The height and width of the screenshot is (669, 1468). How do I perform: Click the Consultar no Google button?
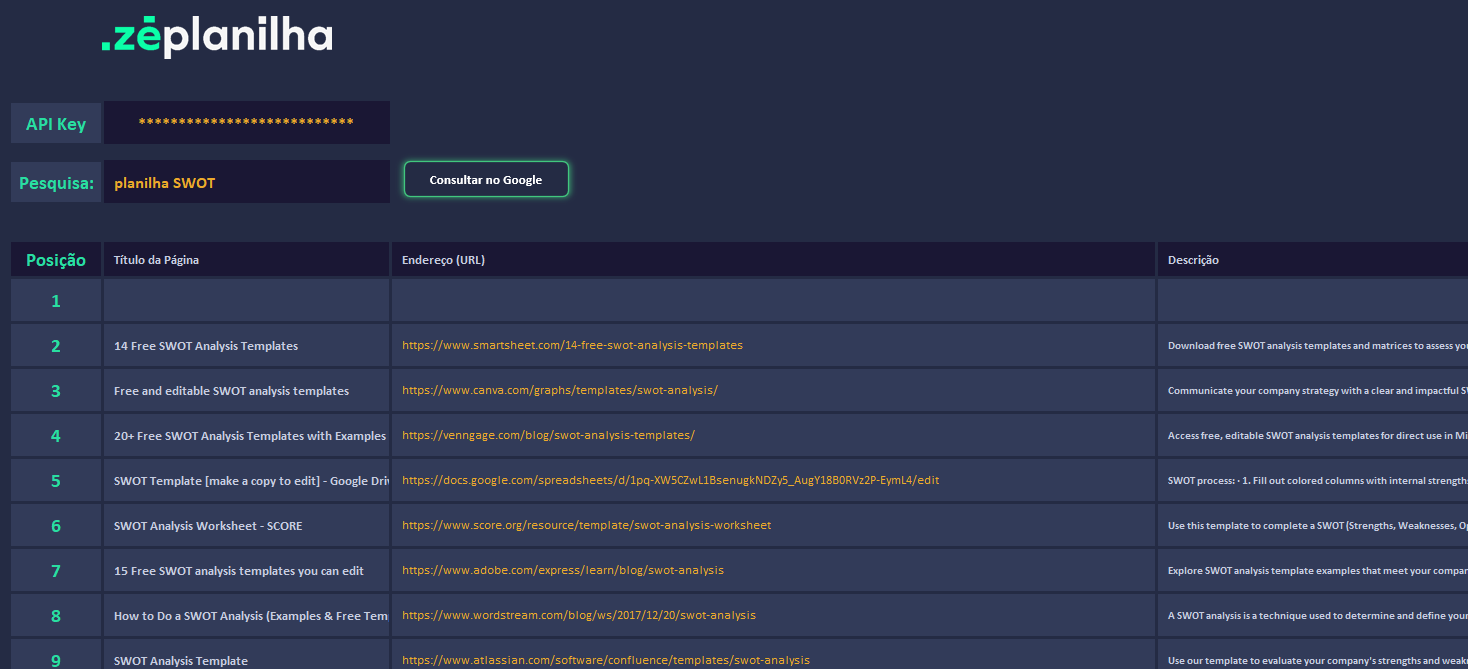coord(486,180)
